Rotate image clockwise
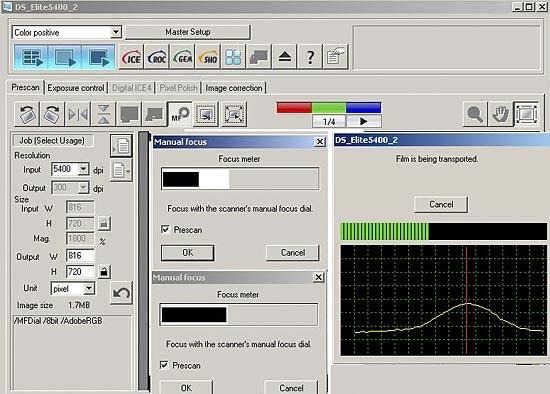This screenshot has width=550, height=394. [53, 114]
